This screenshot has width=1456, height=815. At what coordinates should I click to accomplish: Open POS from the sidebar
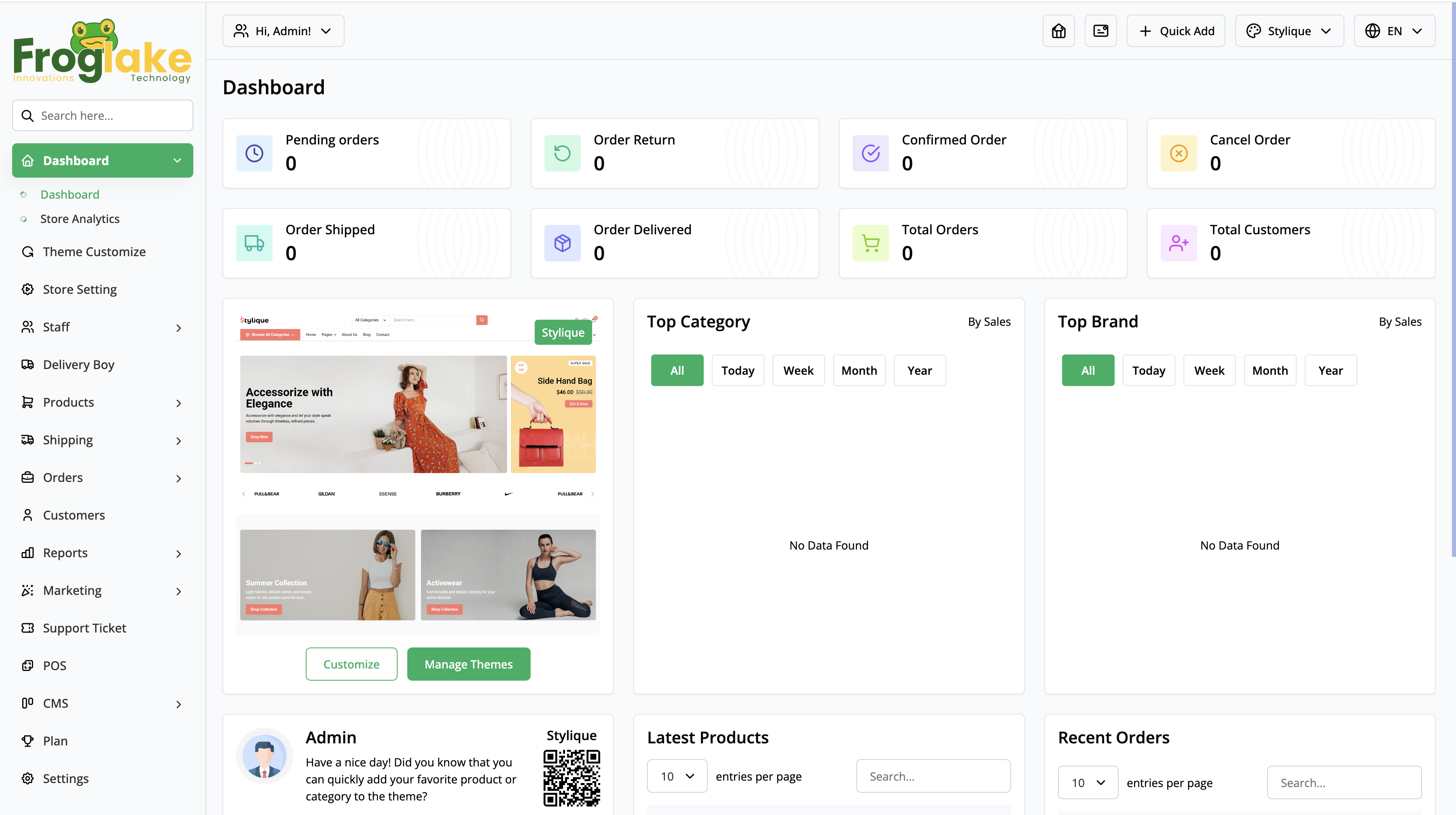pos(54,666)
